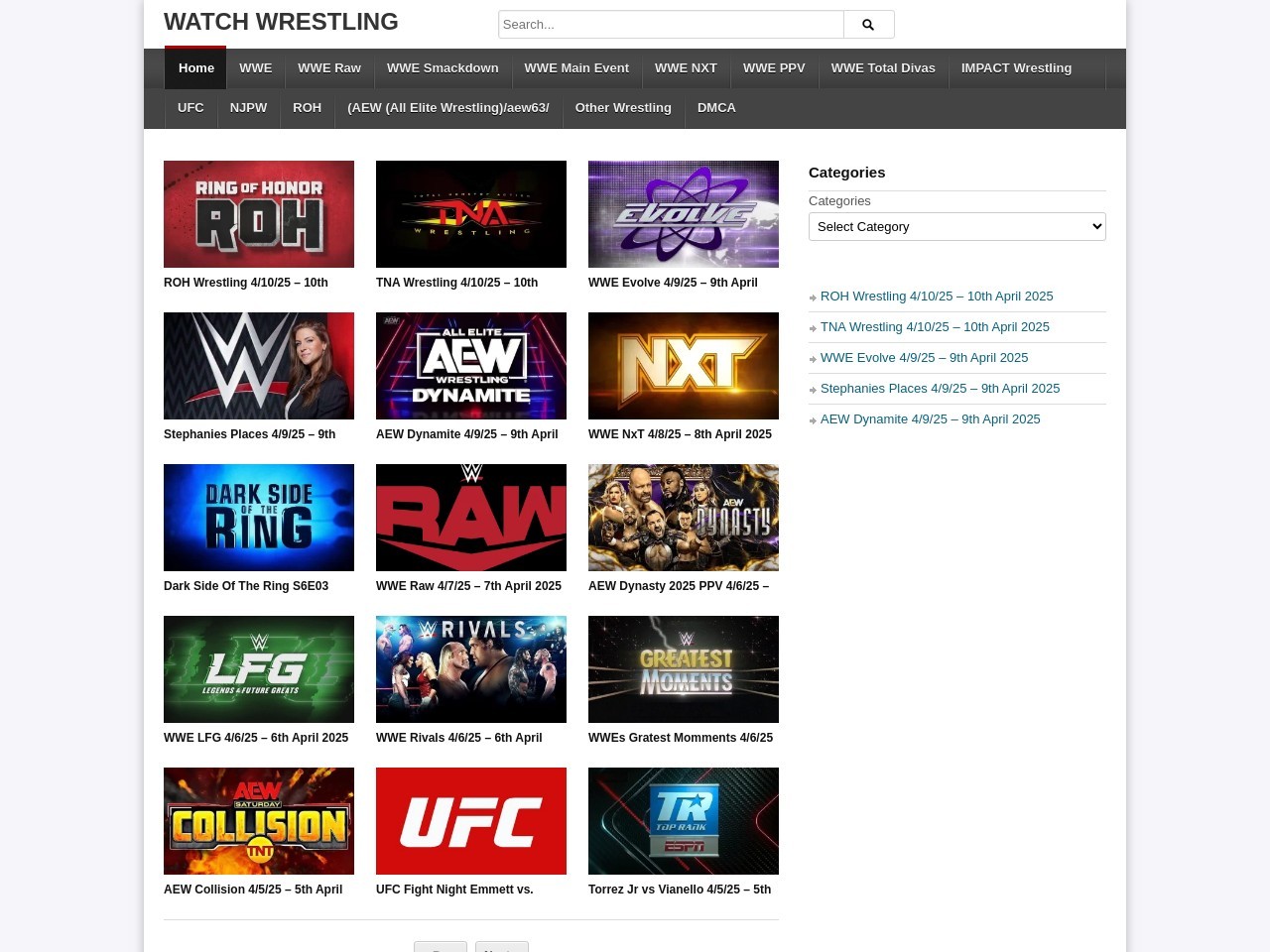1270x952 pixels.
Task: Click the WATCH WRESTLING site title
Action: tap(281, 22)
